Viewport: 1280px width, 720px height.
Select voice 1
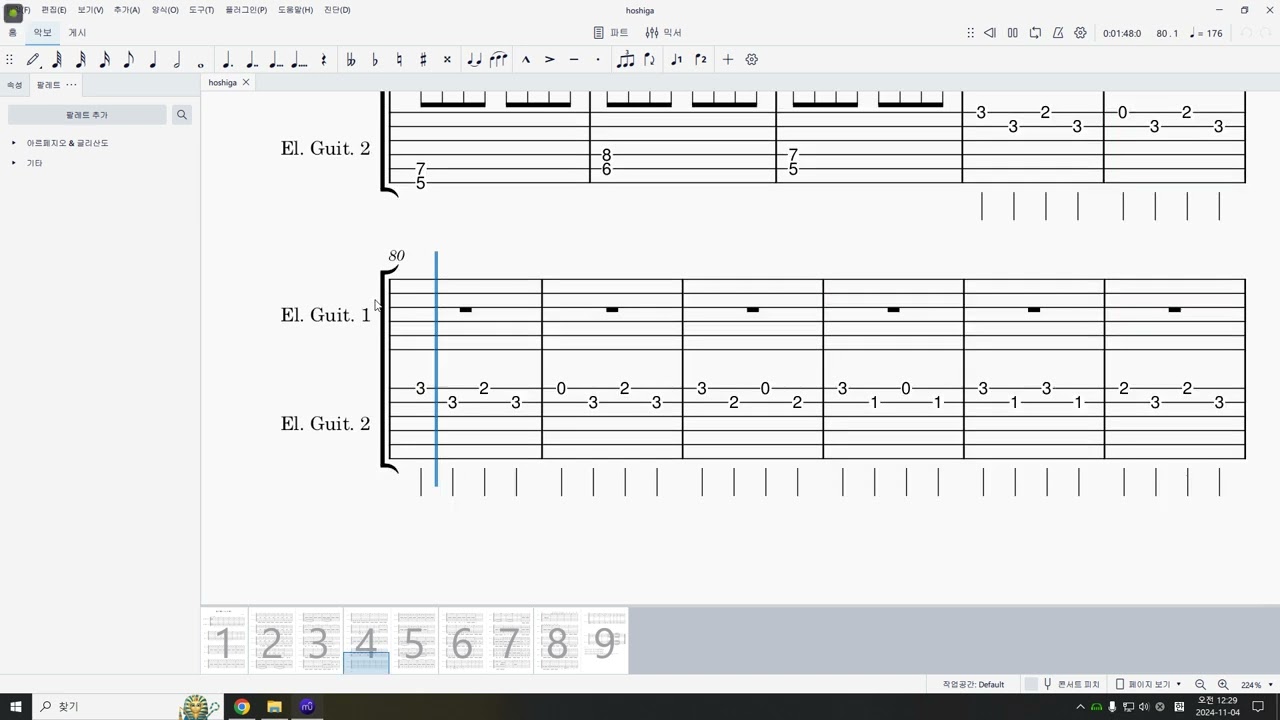coord(677,60)
